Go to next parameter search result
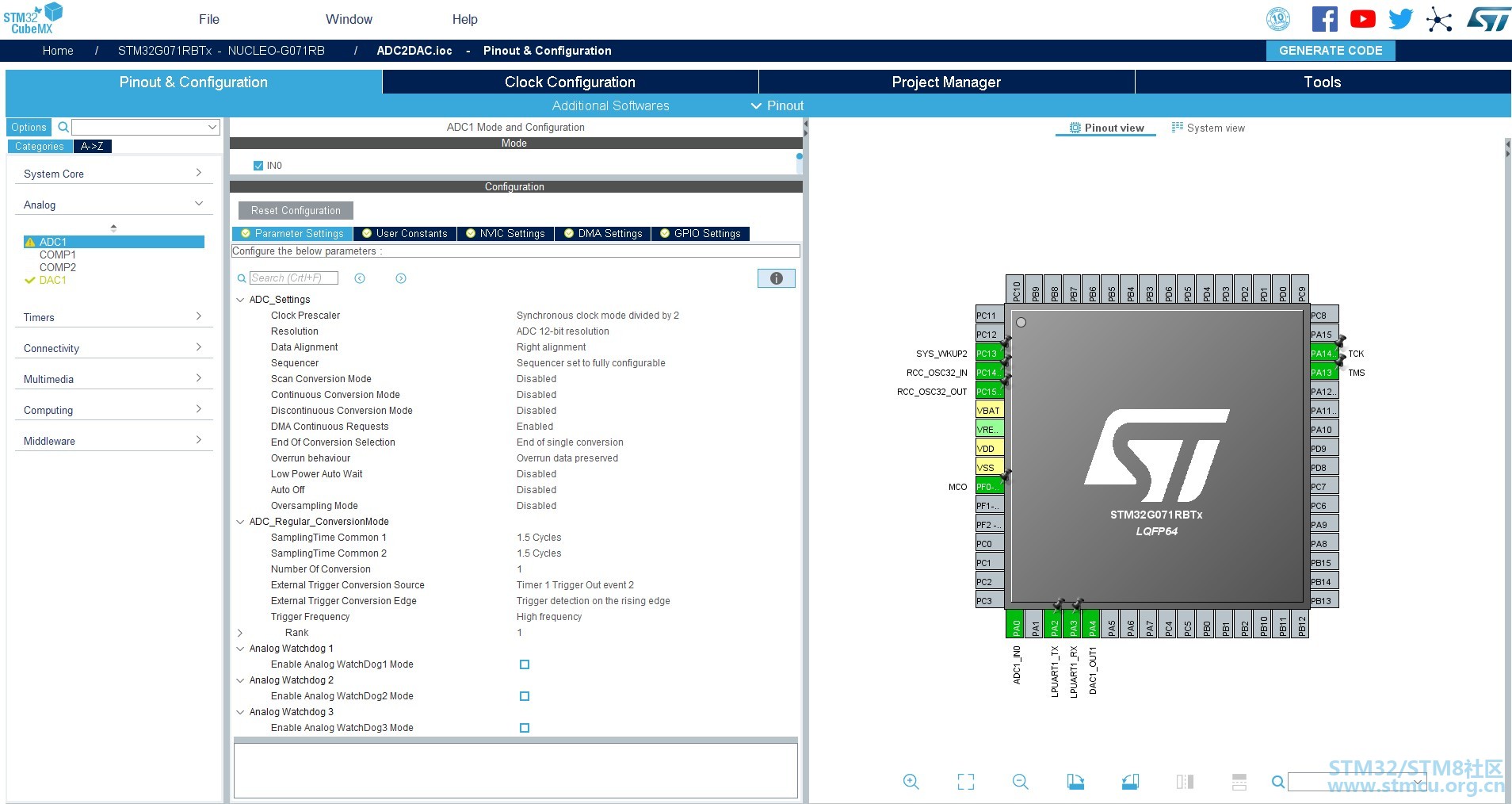Viewport: 1512px width, 804px height. (401, 278)
